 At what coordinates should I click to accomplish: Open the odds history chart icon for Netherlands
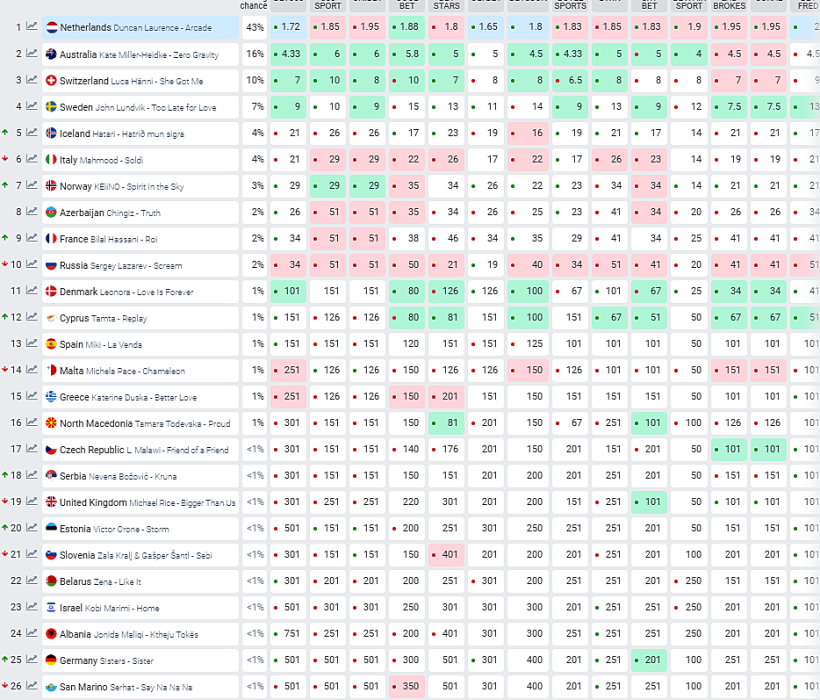coord(32,27)
